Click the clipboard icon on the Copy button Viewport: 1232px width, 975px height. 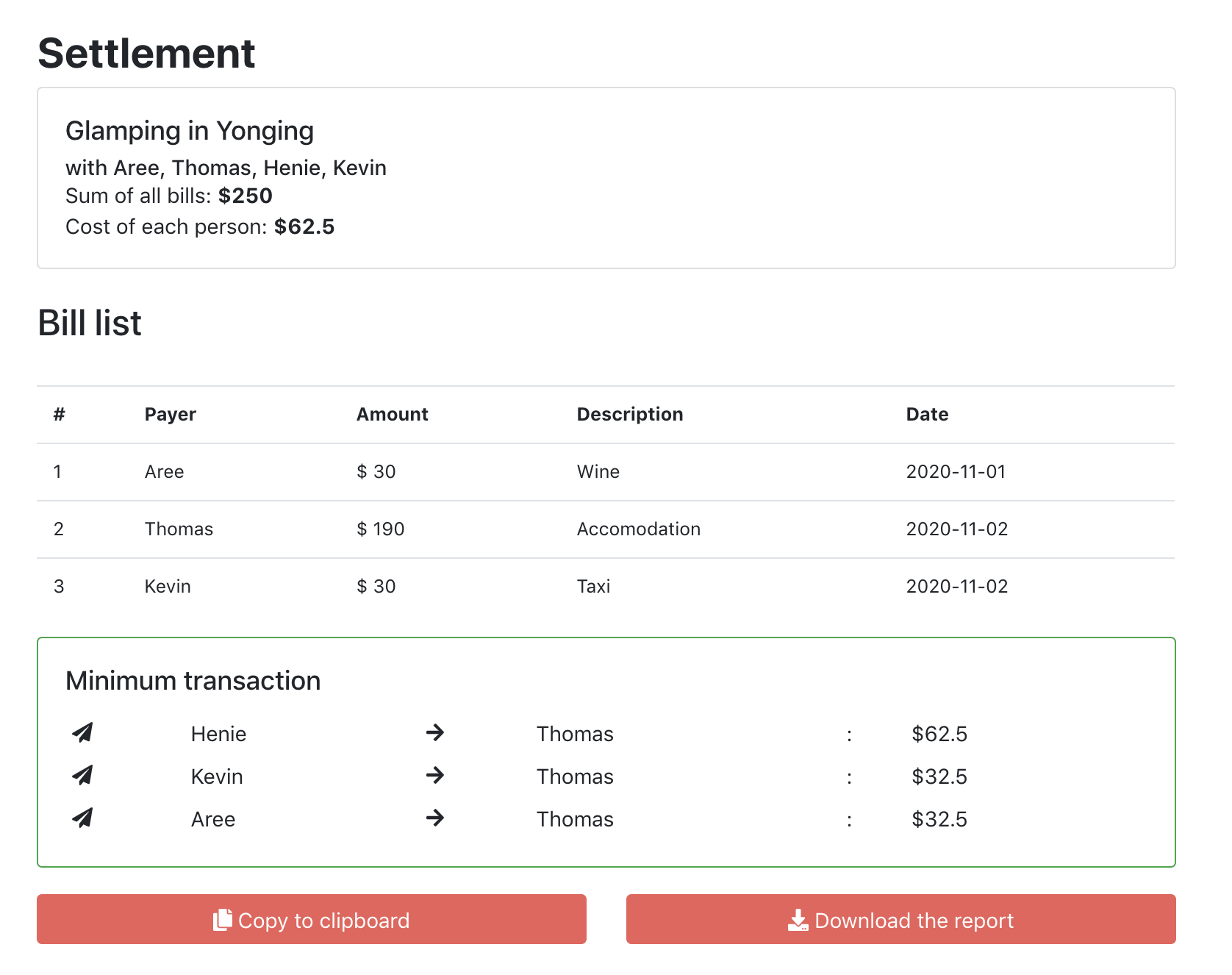pyautogui.click(x=223, y=920)
